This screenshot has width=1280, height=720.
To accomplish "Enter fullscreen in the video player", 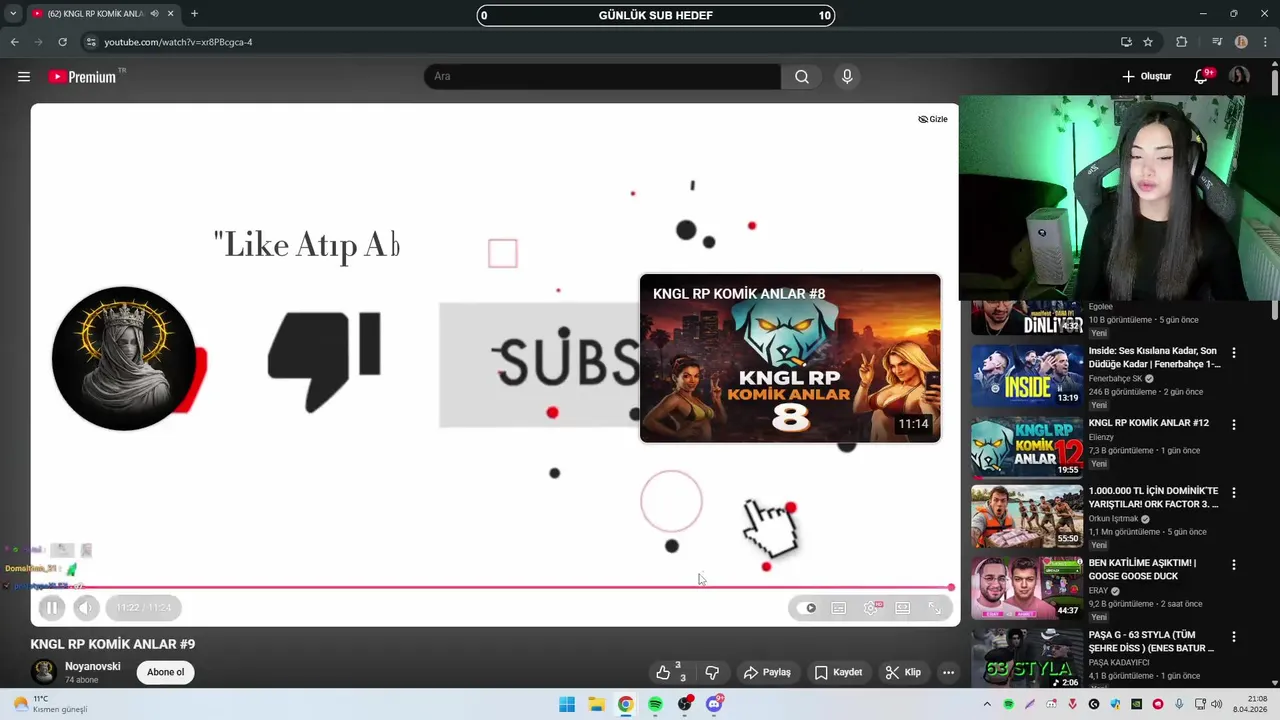I will 935,608.
